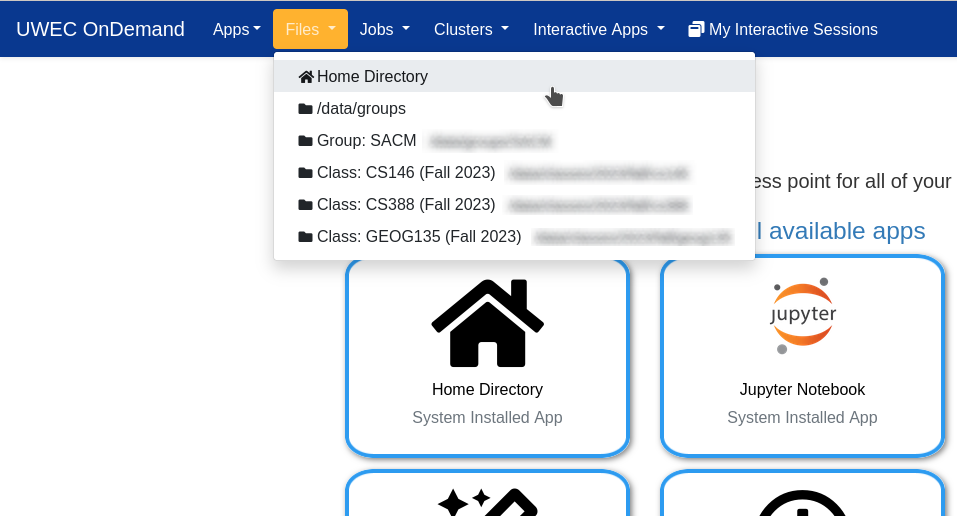Expand the Apps dropdown in navbar

pyautogui.click(x=236, y=30)
